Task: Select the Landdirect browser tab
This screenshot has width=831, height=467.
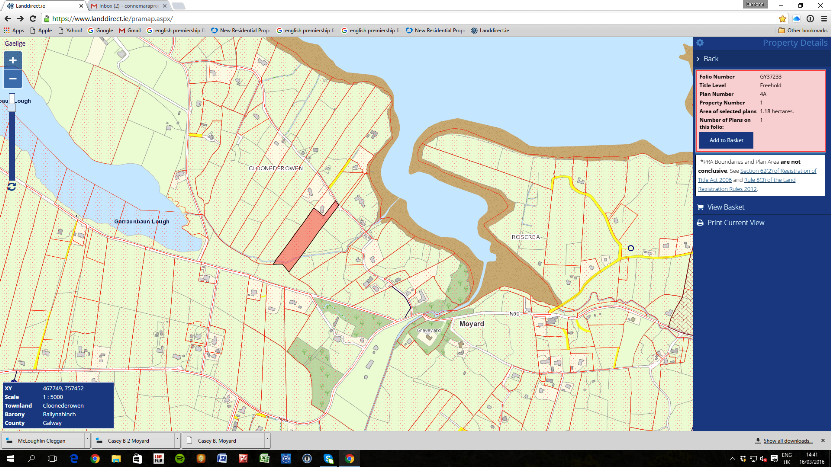Action: pyautogui.click(x=40, y=5)
